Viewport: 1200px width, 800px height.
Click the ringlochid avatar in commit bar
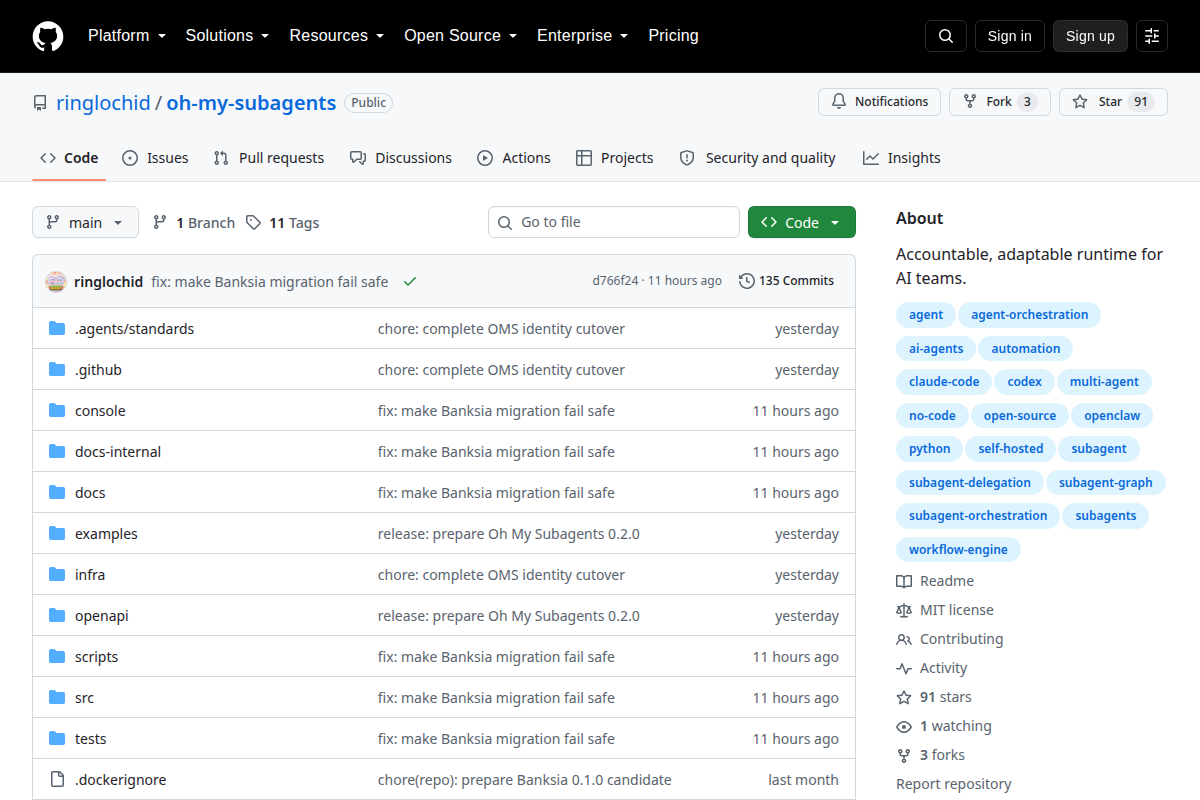coord(56,282)
